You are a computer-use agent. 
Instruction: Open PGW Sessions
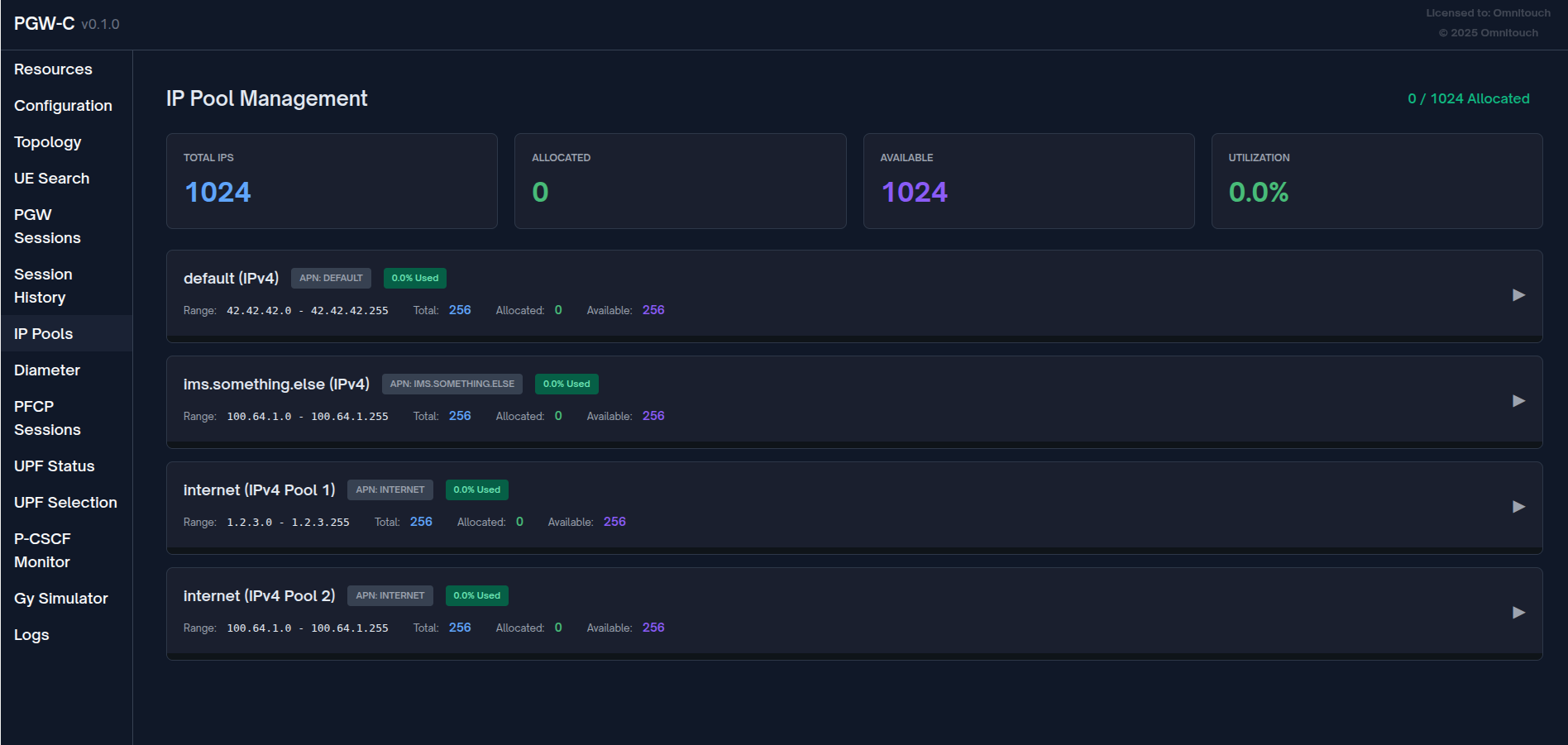(x=47, y=226)
